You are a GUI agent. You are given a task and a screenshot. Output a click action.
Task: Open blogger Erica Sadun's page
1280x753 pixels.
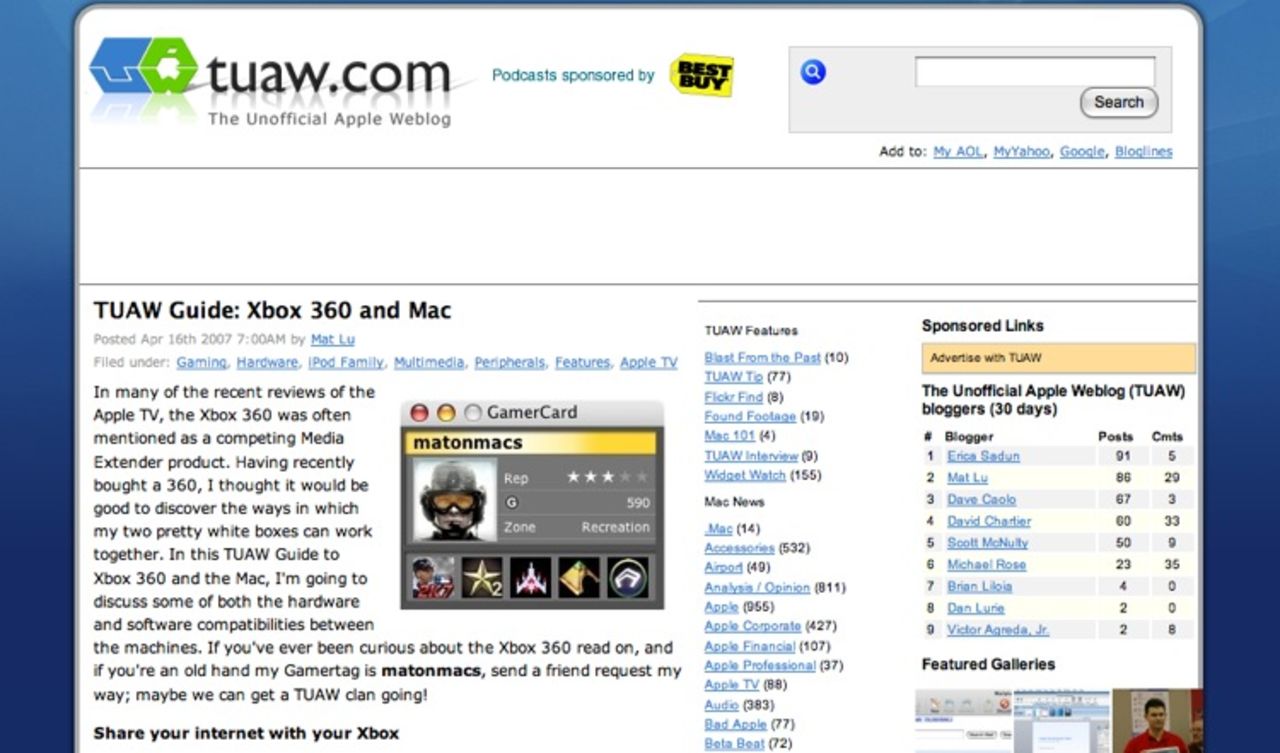983,456
